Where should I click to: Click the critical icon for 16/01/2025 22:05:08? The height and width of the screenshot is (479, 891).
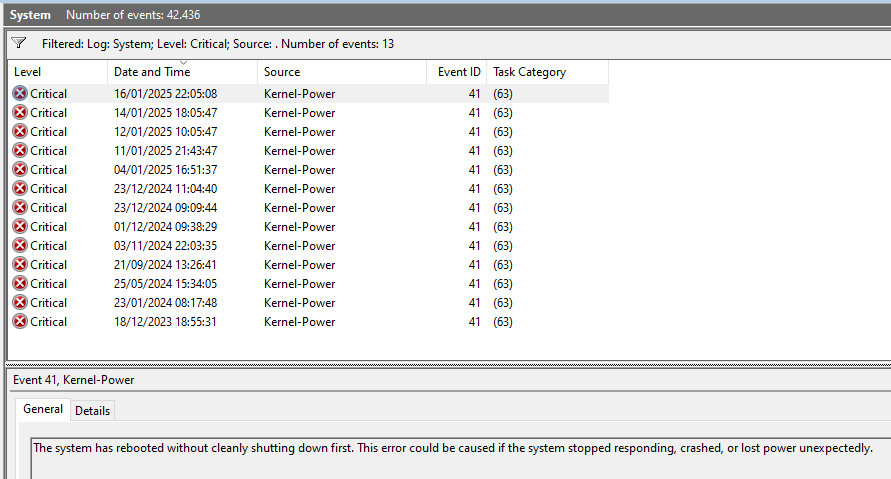(20, 93)
